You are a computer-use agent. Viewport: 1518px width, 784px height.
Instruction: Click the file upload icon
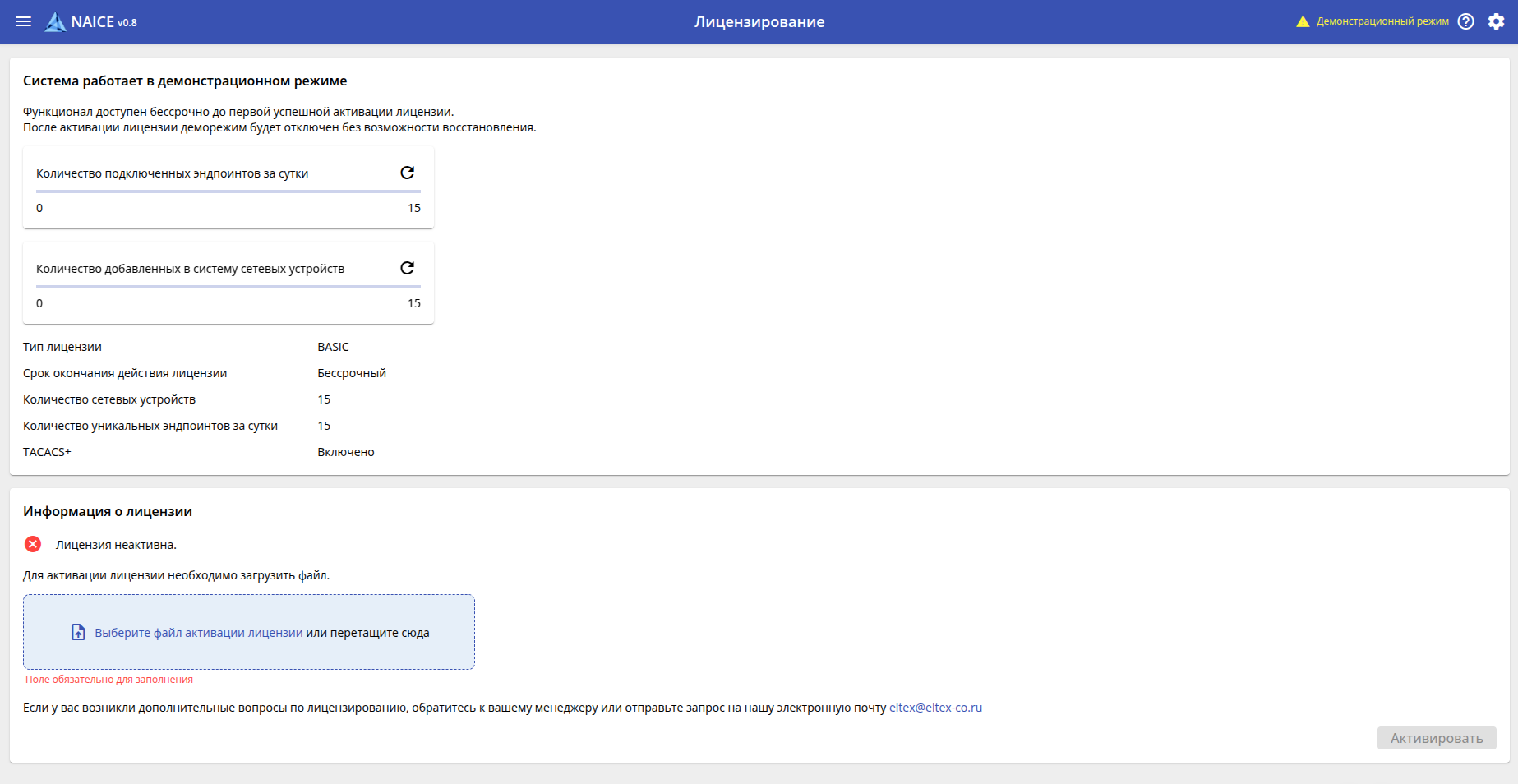click(78, 632)
